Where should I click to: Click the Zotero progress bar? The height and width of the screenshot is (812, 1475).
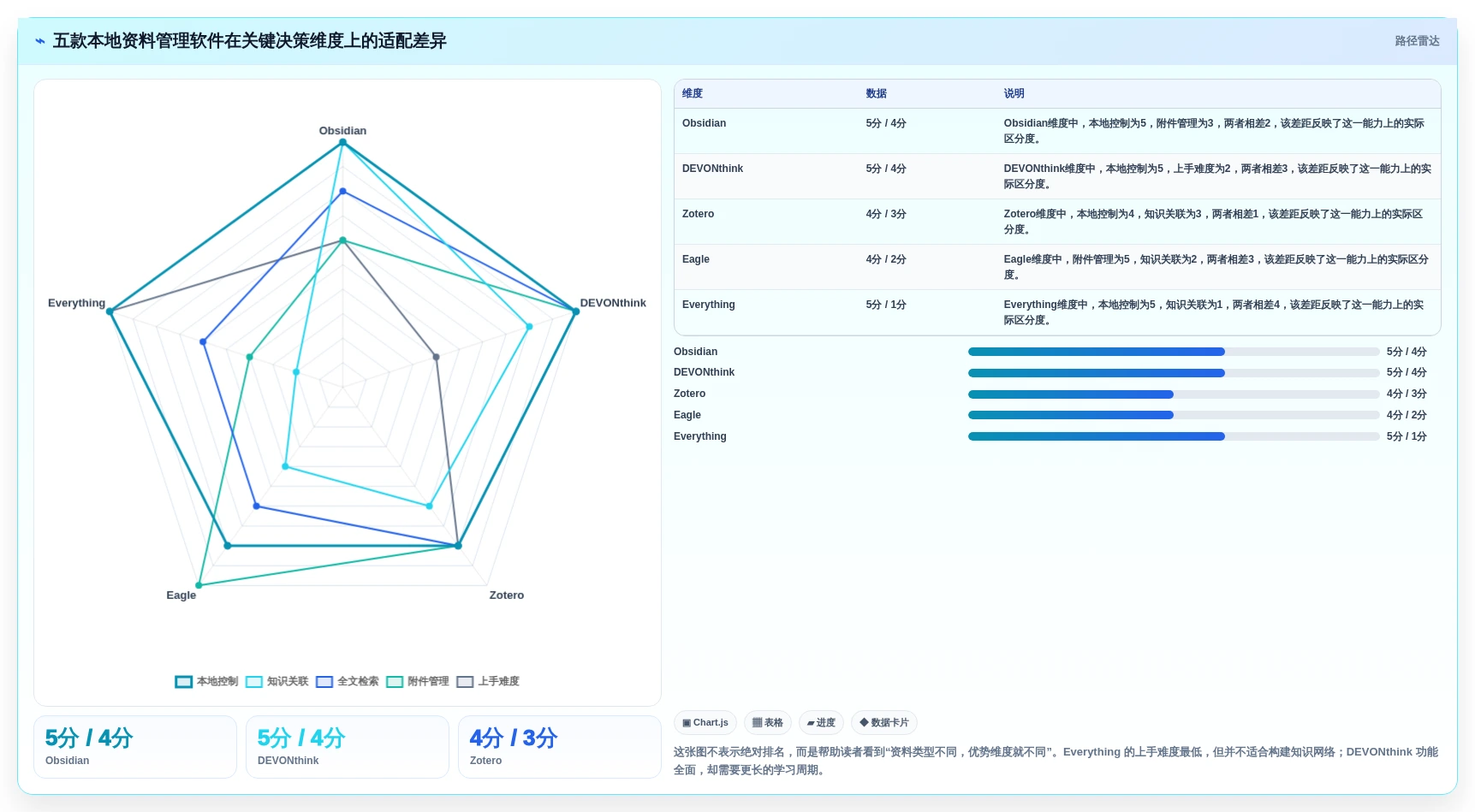coord(1174,394)
